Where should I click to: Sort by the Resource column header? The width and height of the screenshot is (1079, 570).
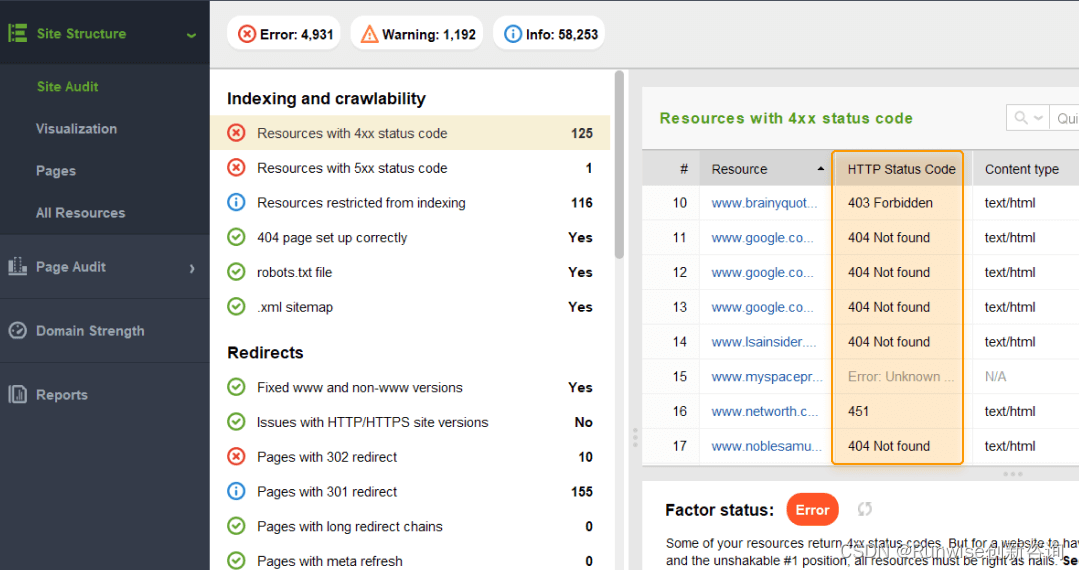(765, 169)
